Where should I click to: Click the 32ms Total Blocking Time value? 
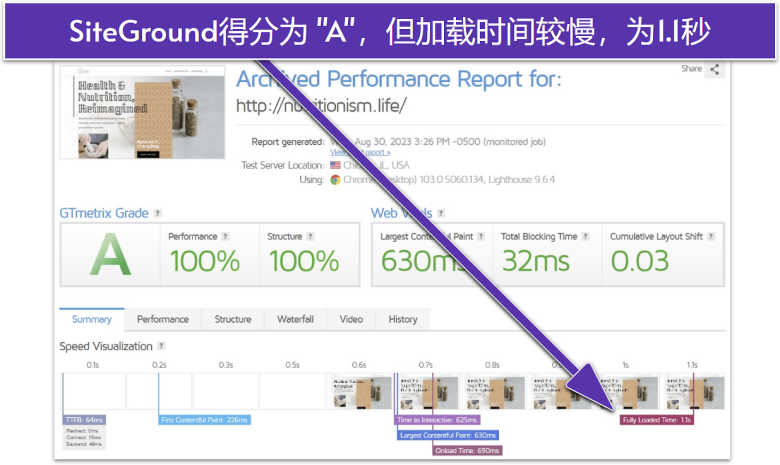tap(536, 261)
